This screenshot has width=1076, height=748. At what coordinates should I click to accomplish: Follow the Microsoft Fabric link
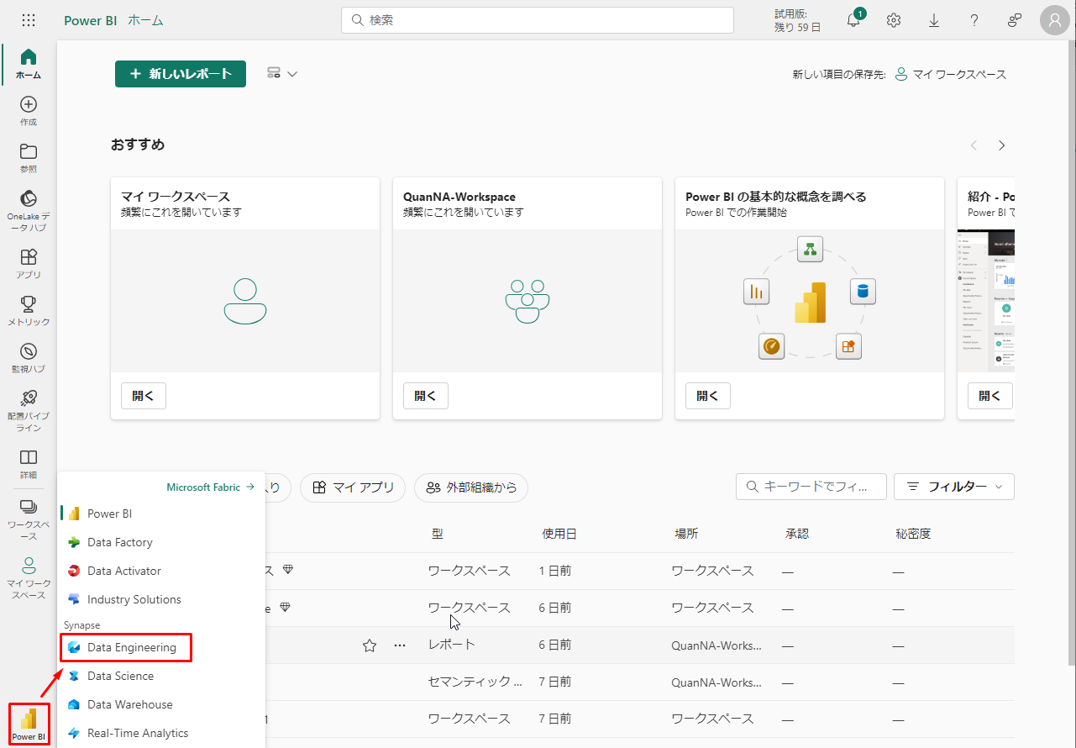coord(211,487)
